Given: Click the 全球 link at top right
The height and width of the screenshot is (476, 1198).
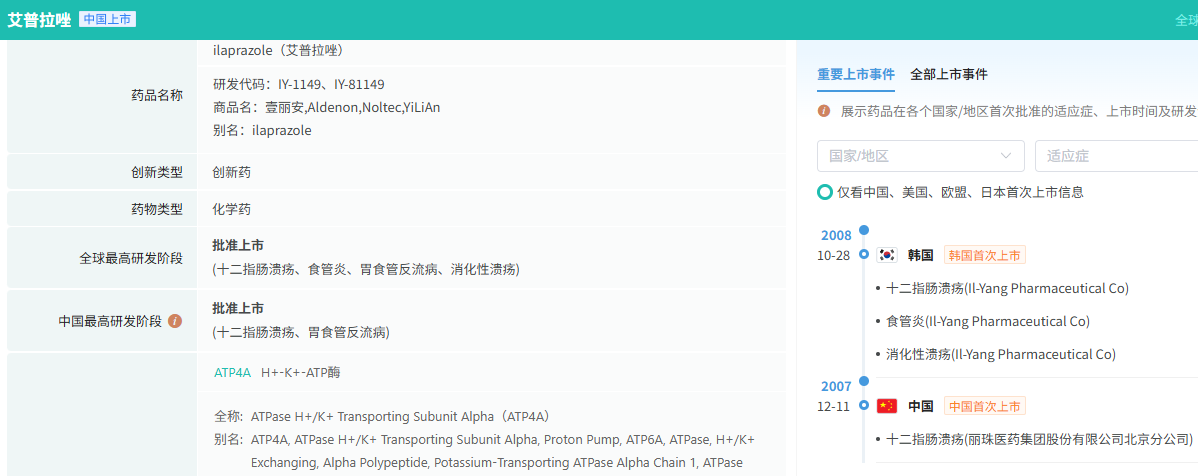Looking at the screenshot, I should click(x=1186, y=20).
